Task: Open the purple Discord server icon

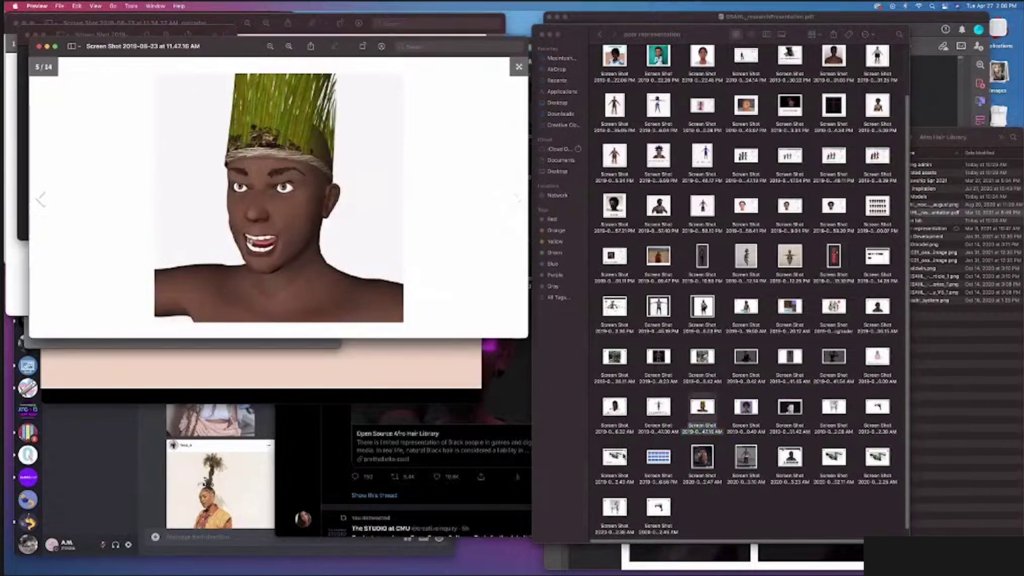Action: click(x=27, y=477)
